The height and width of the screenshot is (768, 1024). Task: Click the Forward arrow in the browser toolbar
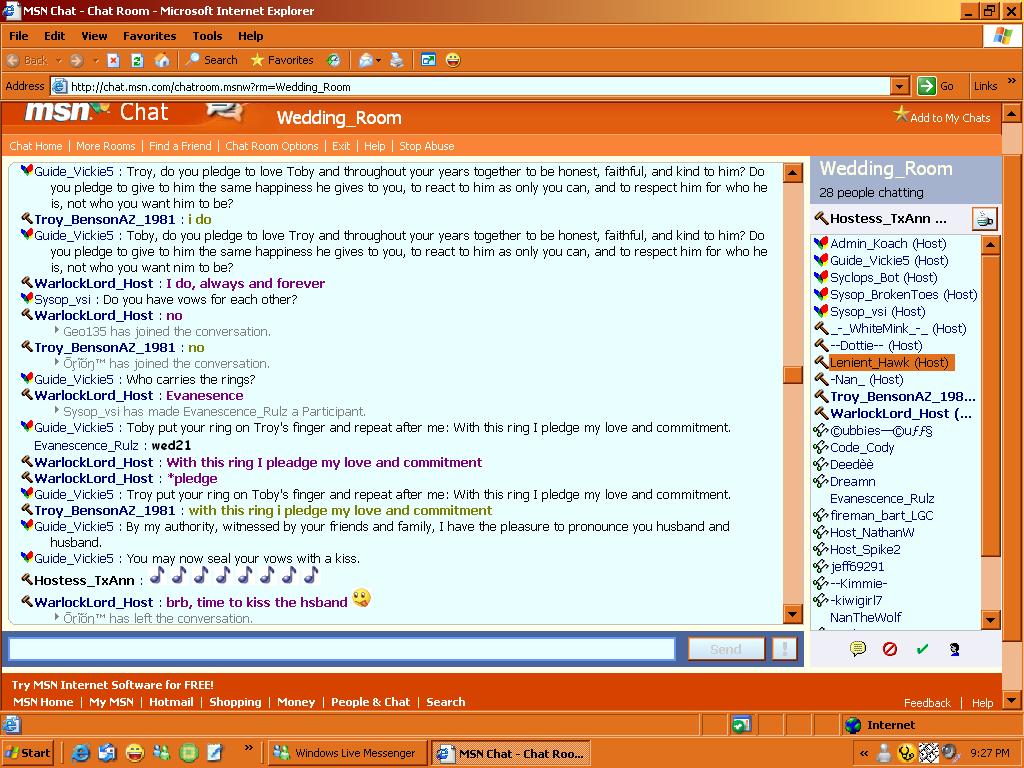point(76,61)
